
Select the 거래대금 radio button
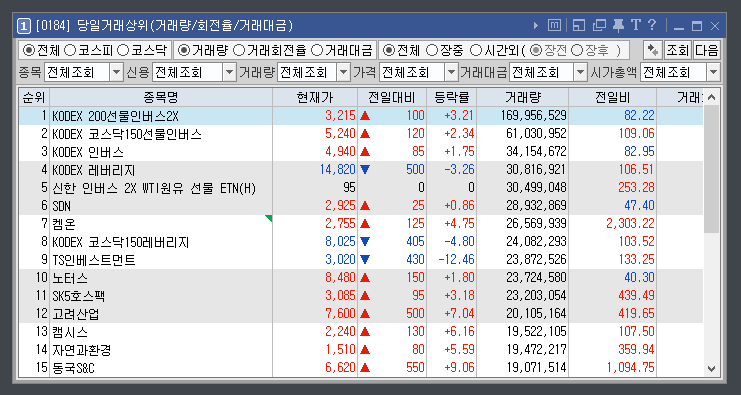[318, 50]
